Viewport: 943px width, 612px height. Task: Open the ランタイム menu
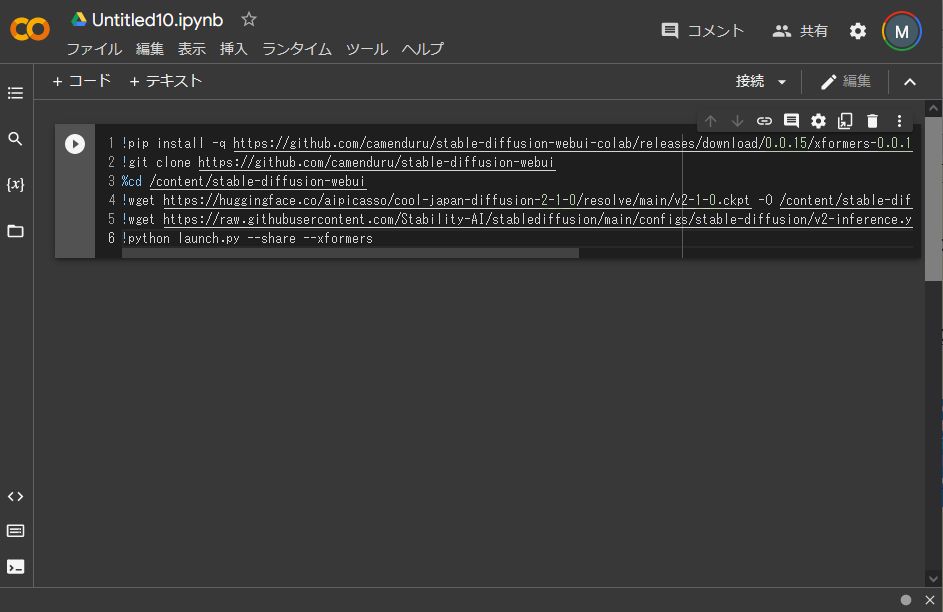pyautogui.click(x=296, y=49)
